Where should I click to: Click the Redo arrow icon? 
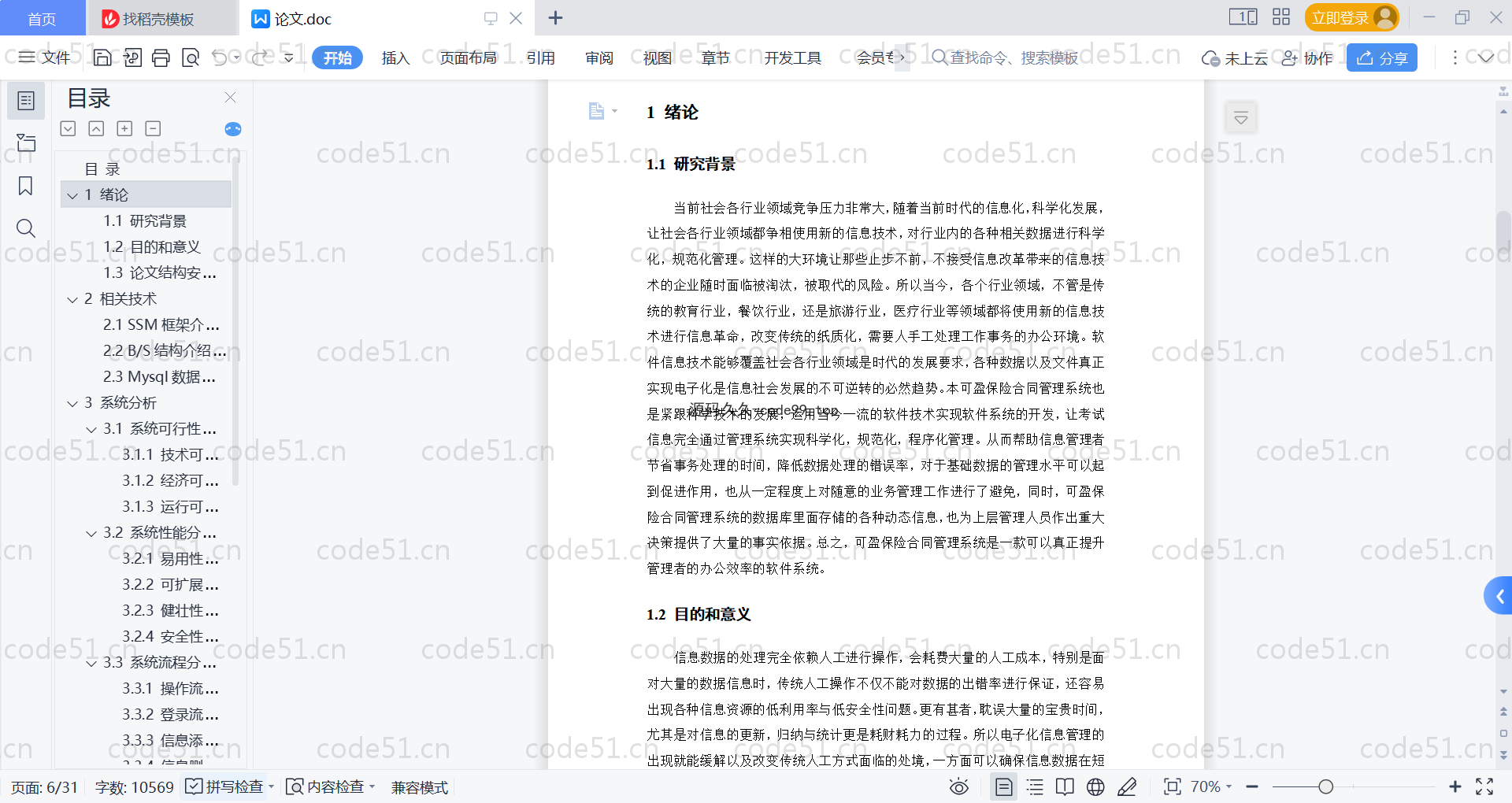pos(260,57)
